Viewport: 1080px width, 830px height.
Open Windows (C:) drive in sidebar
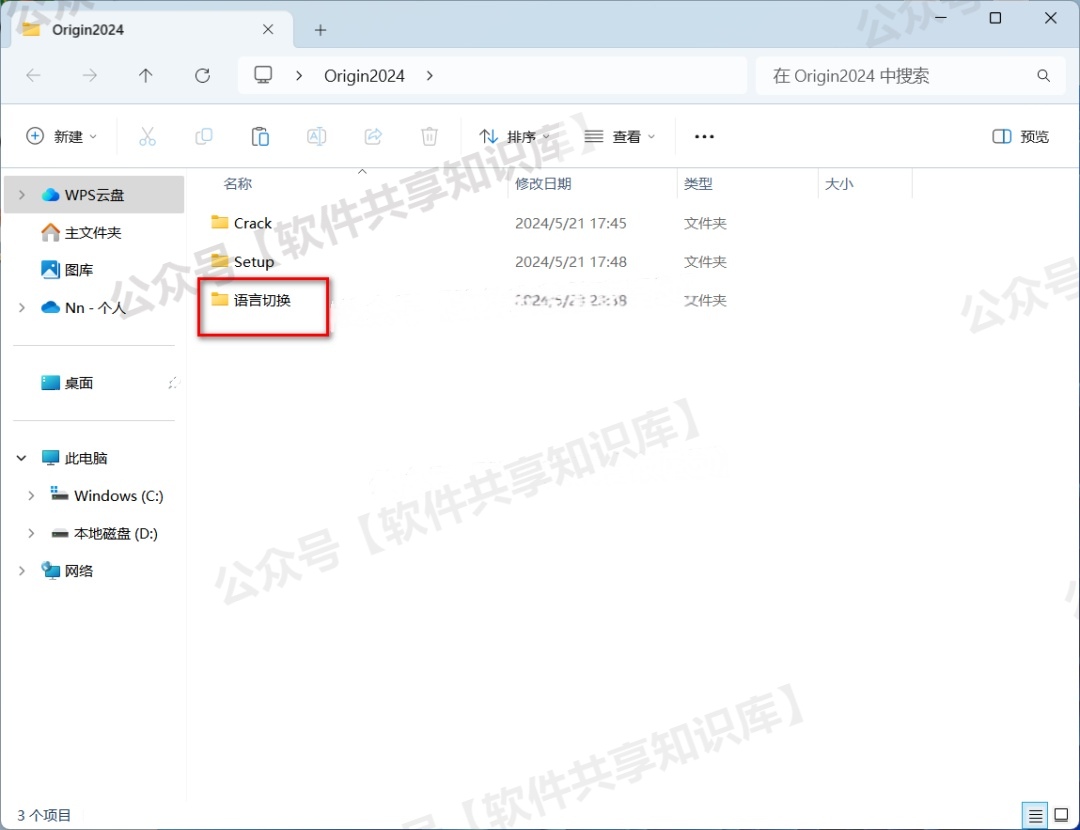(107, 495)
